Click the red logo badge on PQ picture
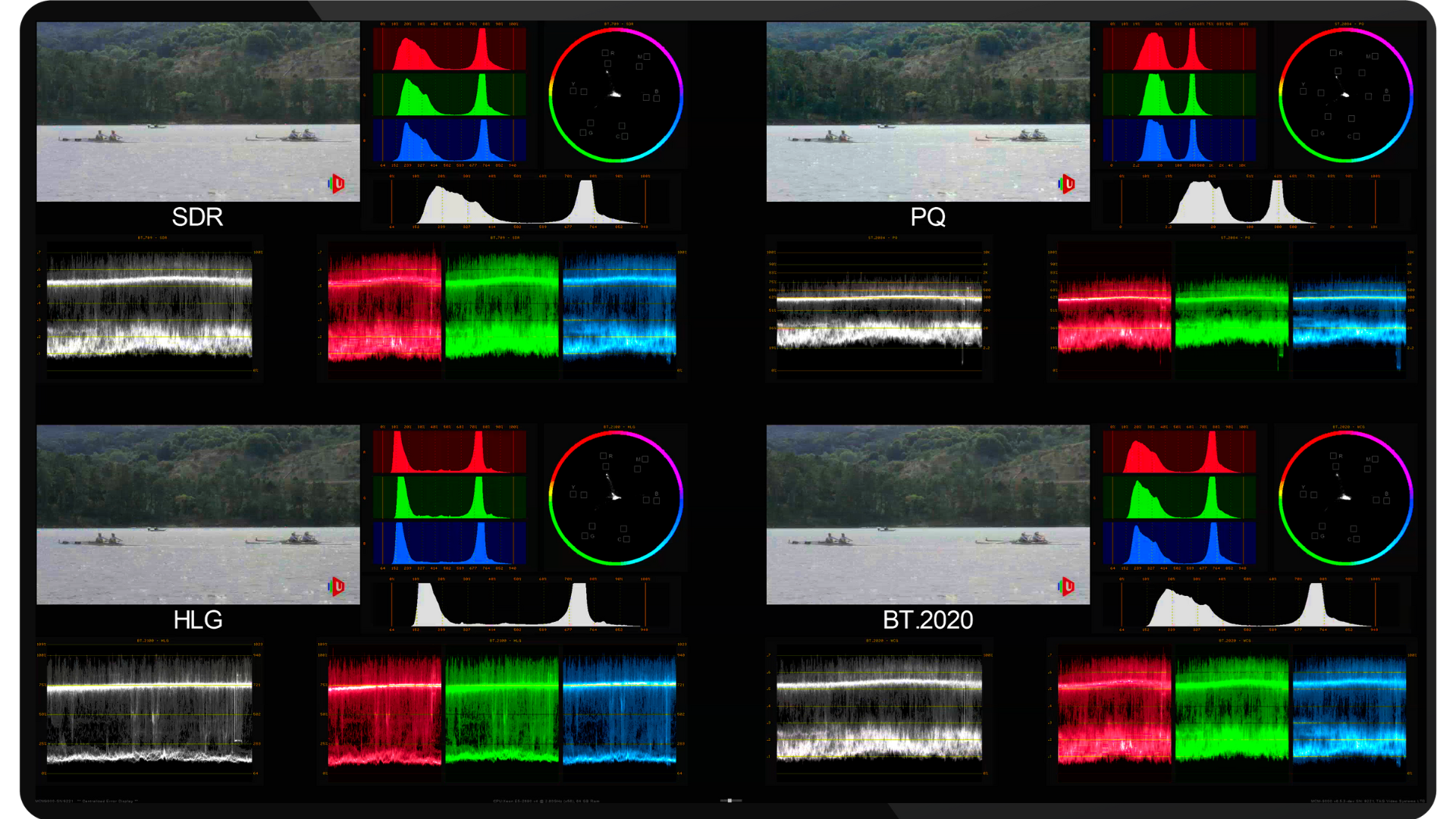The image size is (1456, 819). 1067,184
